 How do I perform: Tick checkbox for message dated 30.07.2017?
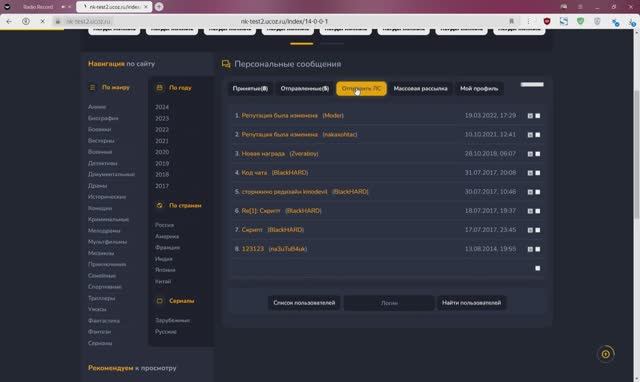pos(538,192)
